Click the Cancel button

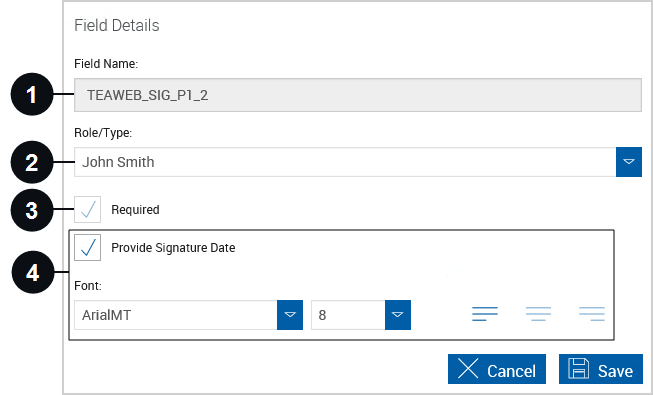(x=497, y=369)
